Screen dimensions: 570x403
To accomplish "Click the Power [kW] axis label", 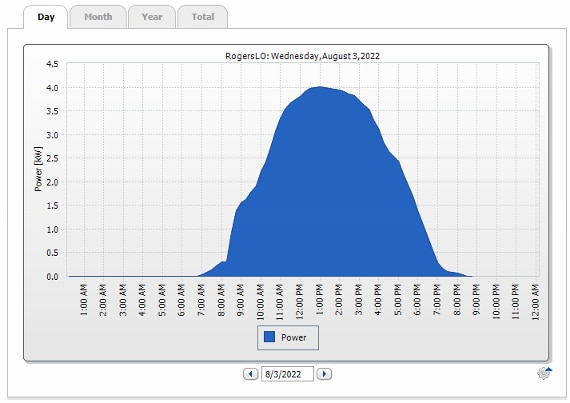I will tap(38, 169).
